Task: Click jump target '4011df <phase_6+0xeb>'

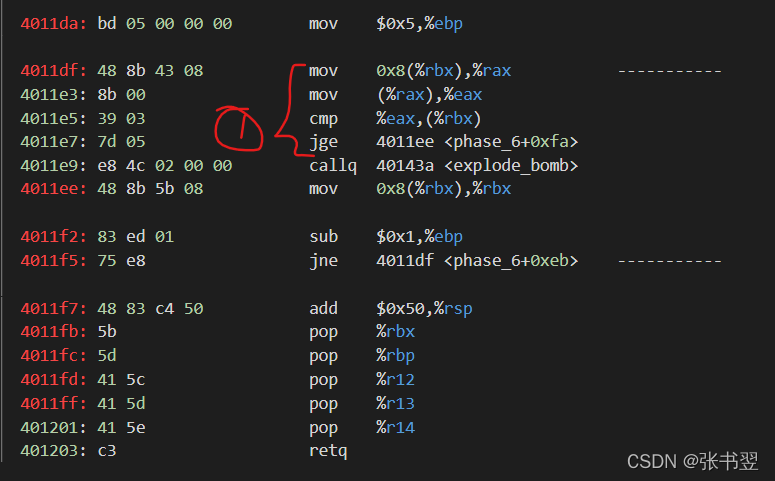Action: click(477, 261)
